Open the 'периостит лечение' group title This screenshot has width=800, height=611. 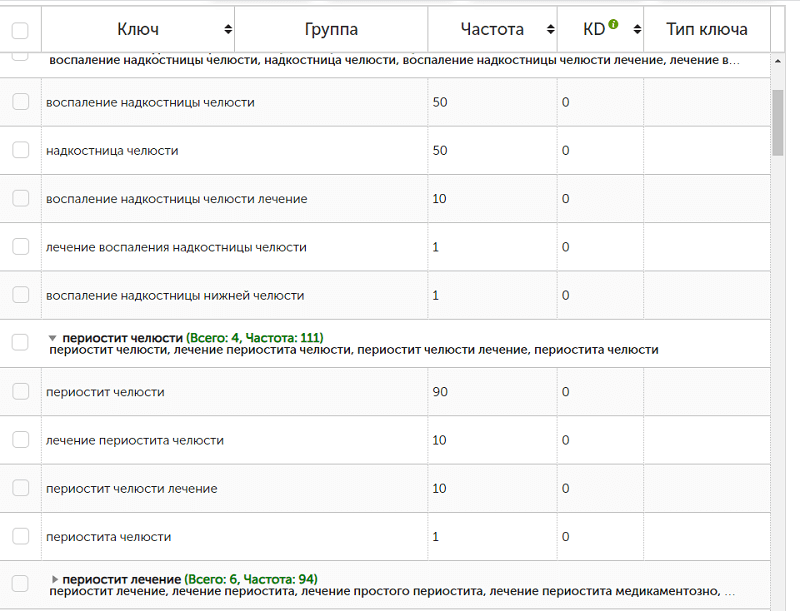coord(121,579)
